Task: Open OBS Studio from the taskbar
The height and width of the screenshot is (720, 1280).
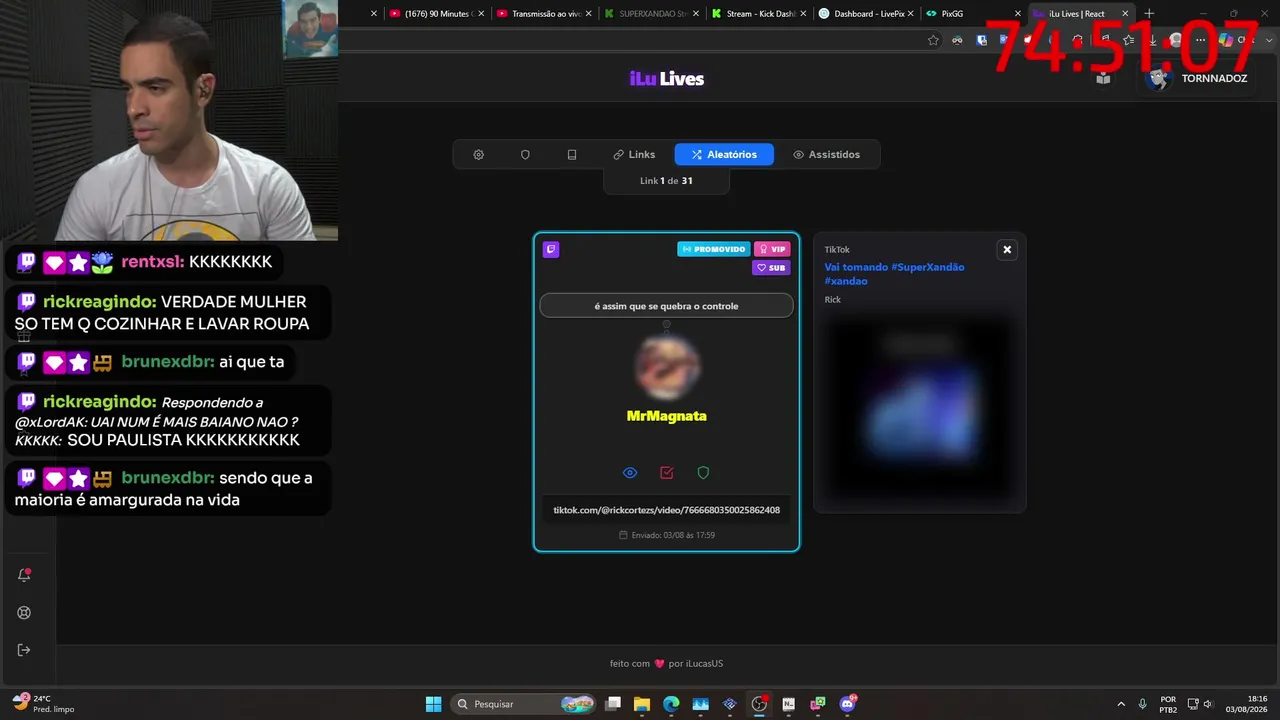Action: [x=759, y=704]
